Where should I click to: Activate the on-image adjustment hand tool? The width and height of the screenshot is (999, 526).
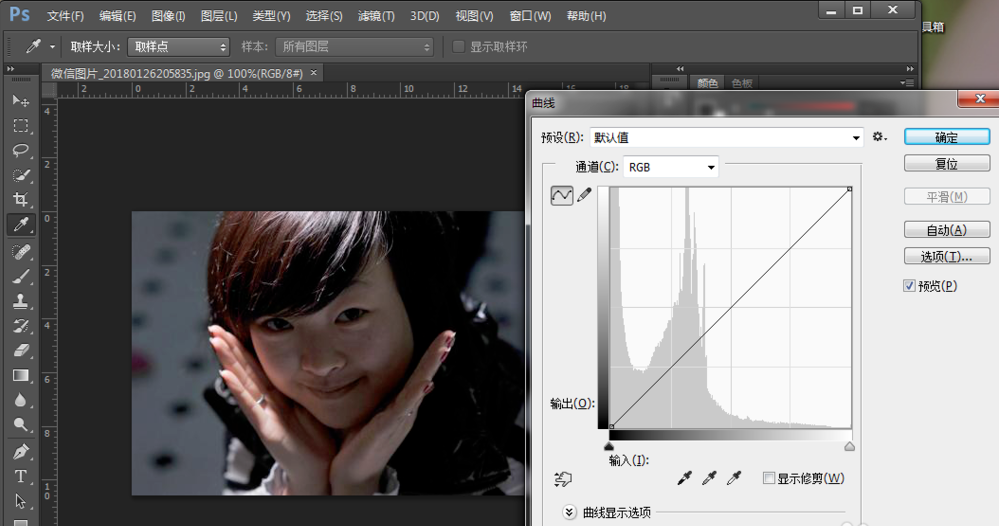pos(561,480)
